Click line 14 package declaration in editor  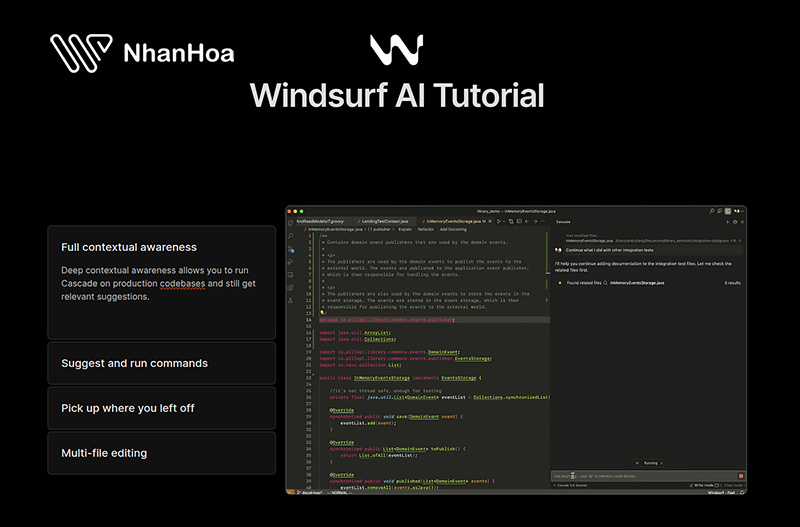coord(386,320)
